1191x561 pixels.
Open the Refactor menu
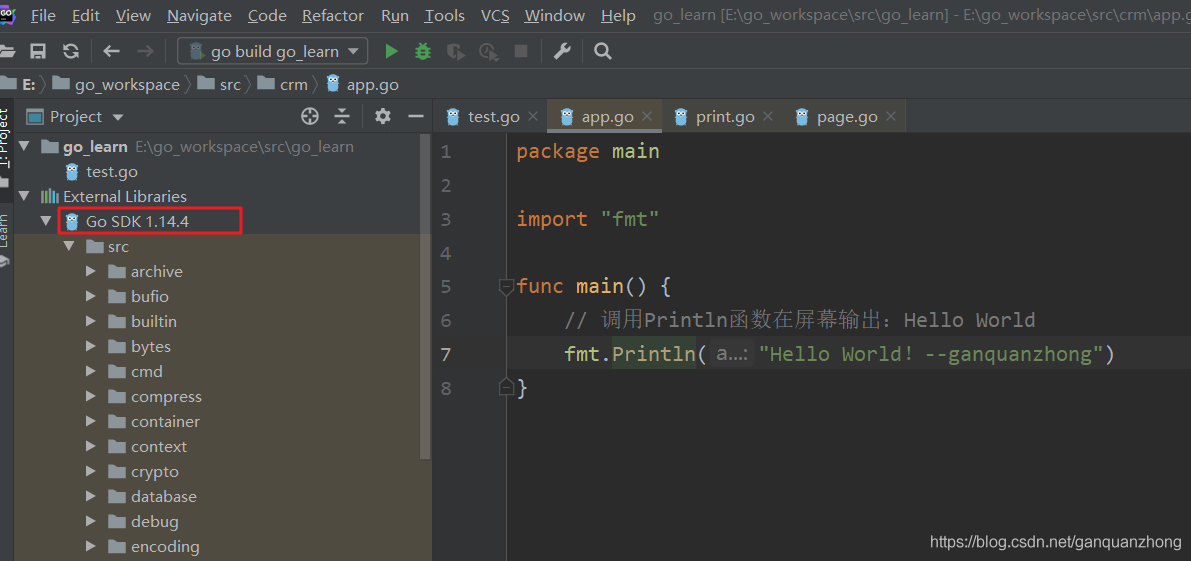point(333,16)
